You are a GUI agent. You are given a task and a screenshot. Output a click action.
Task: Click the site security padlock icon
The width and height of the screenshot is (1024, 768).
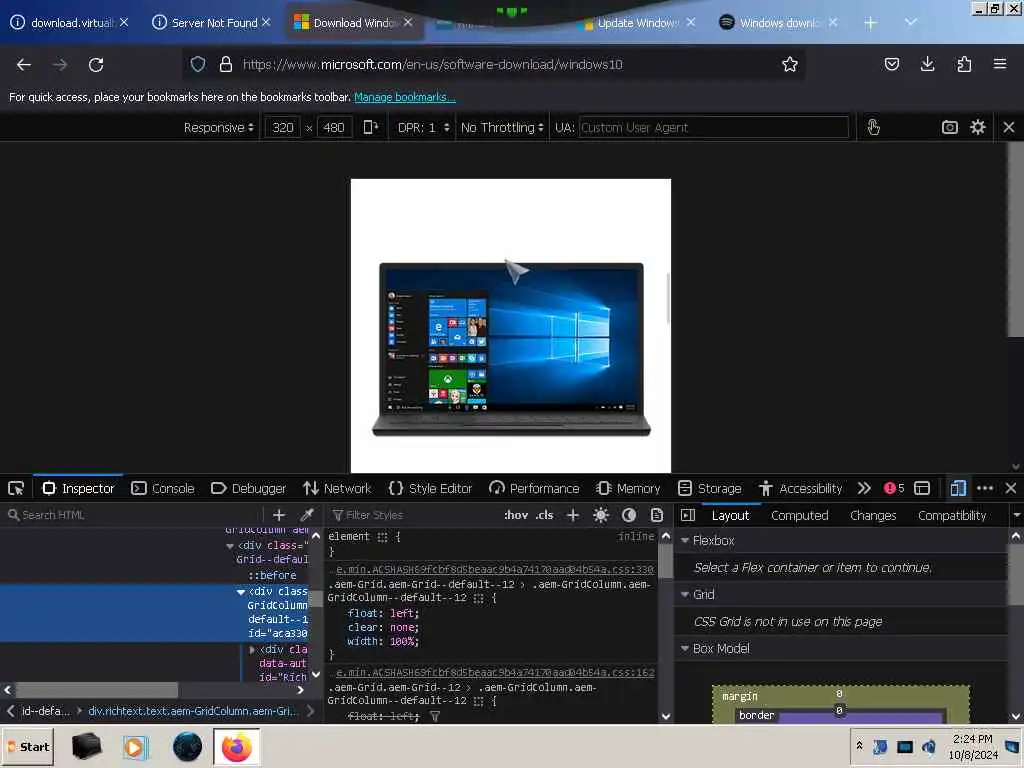click(x=226, y=64)
